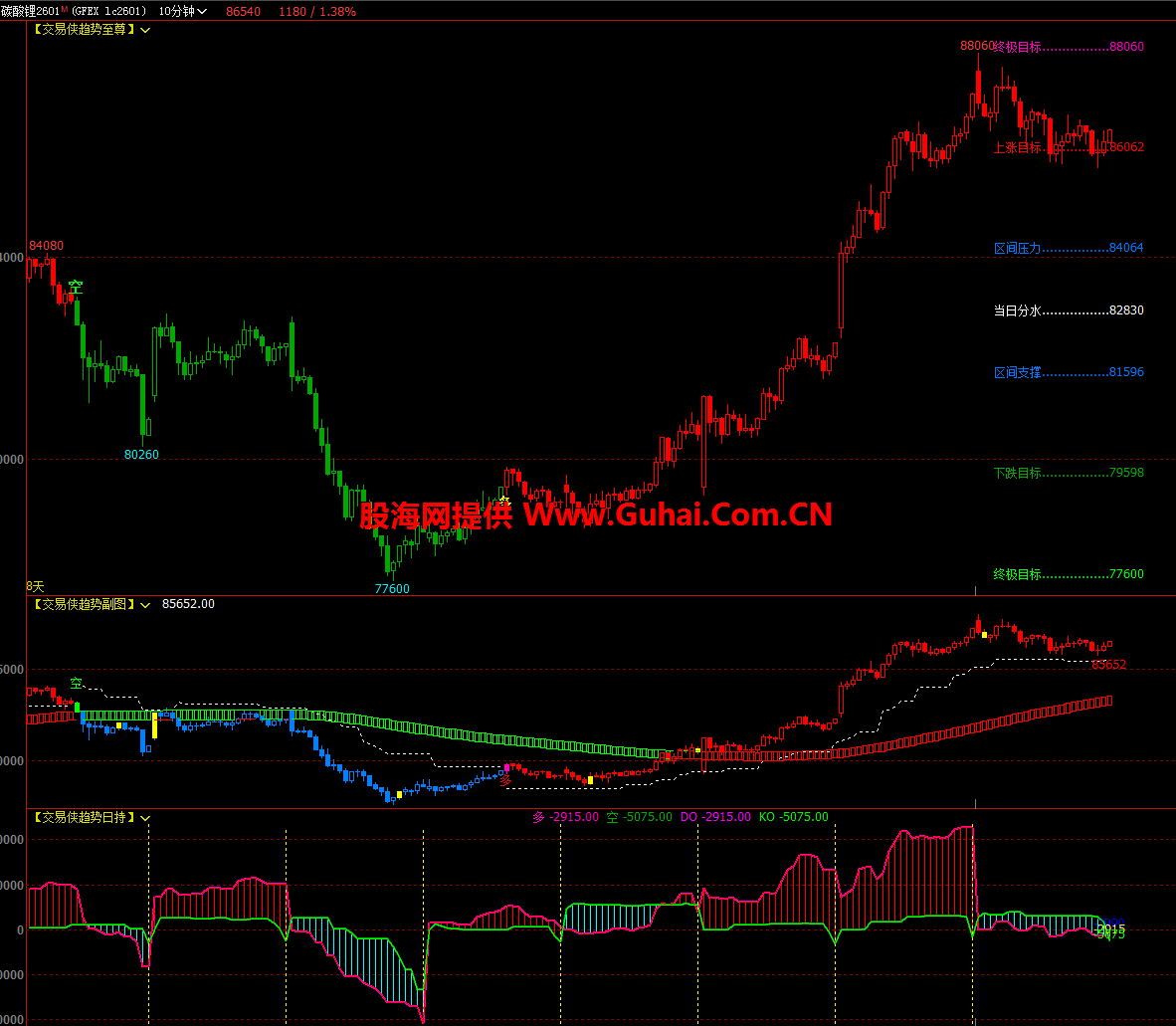Viewport: 1176px width, 1026px height.
Task: Open the Www.Guhai.Com.CN watermark link
Action: tap(677, 513)
